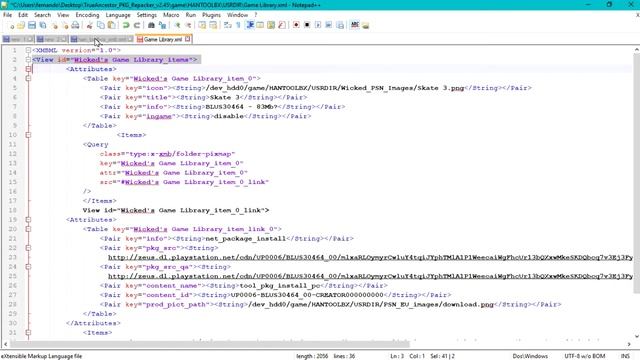Collapse the Table block on line 4
Image resolution: width=640 pixels, height=360 pixels.
[x=28, y=78]
